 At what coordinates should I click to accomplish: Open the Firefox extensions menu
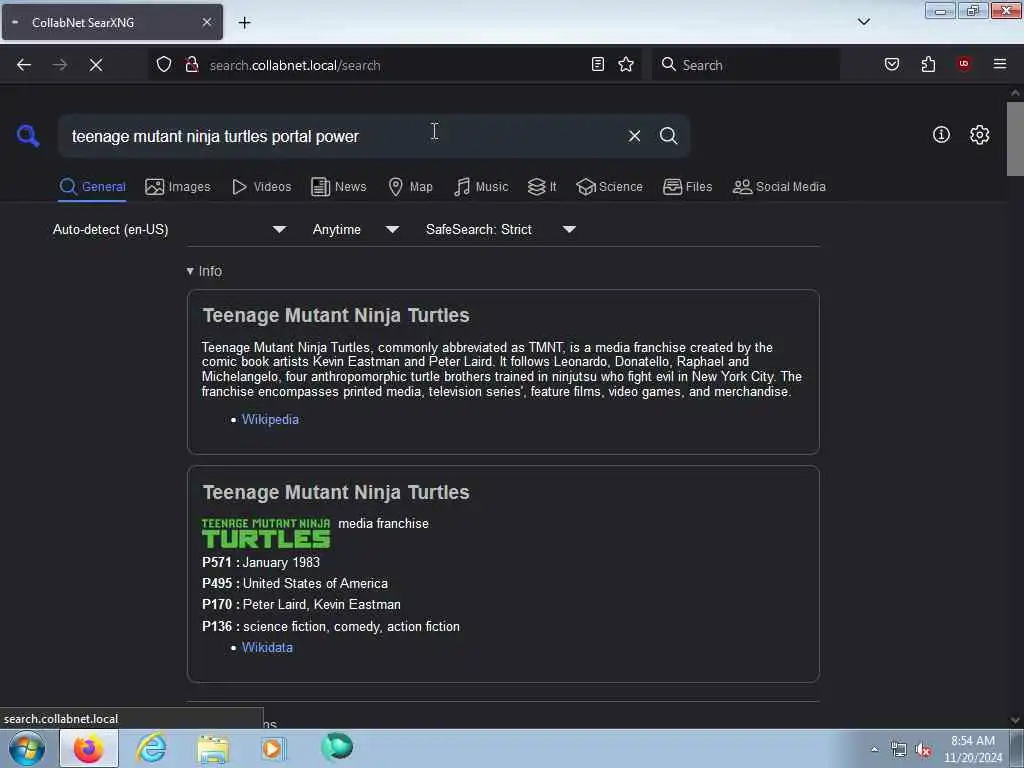(x=928, y=64)
